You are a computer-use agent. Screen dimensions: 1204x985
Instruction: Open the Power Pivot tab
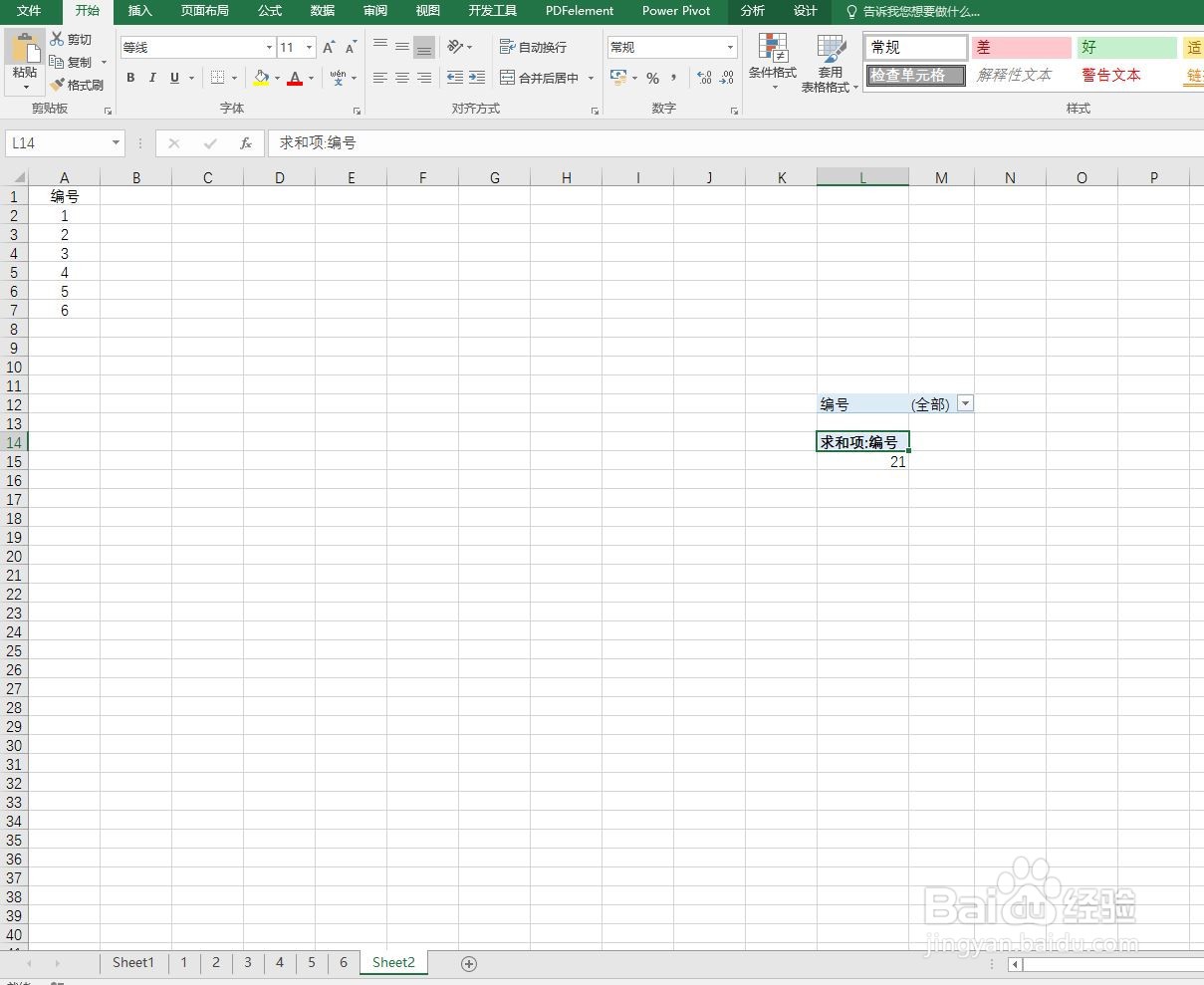click(676, 11)
